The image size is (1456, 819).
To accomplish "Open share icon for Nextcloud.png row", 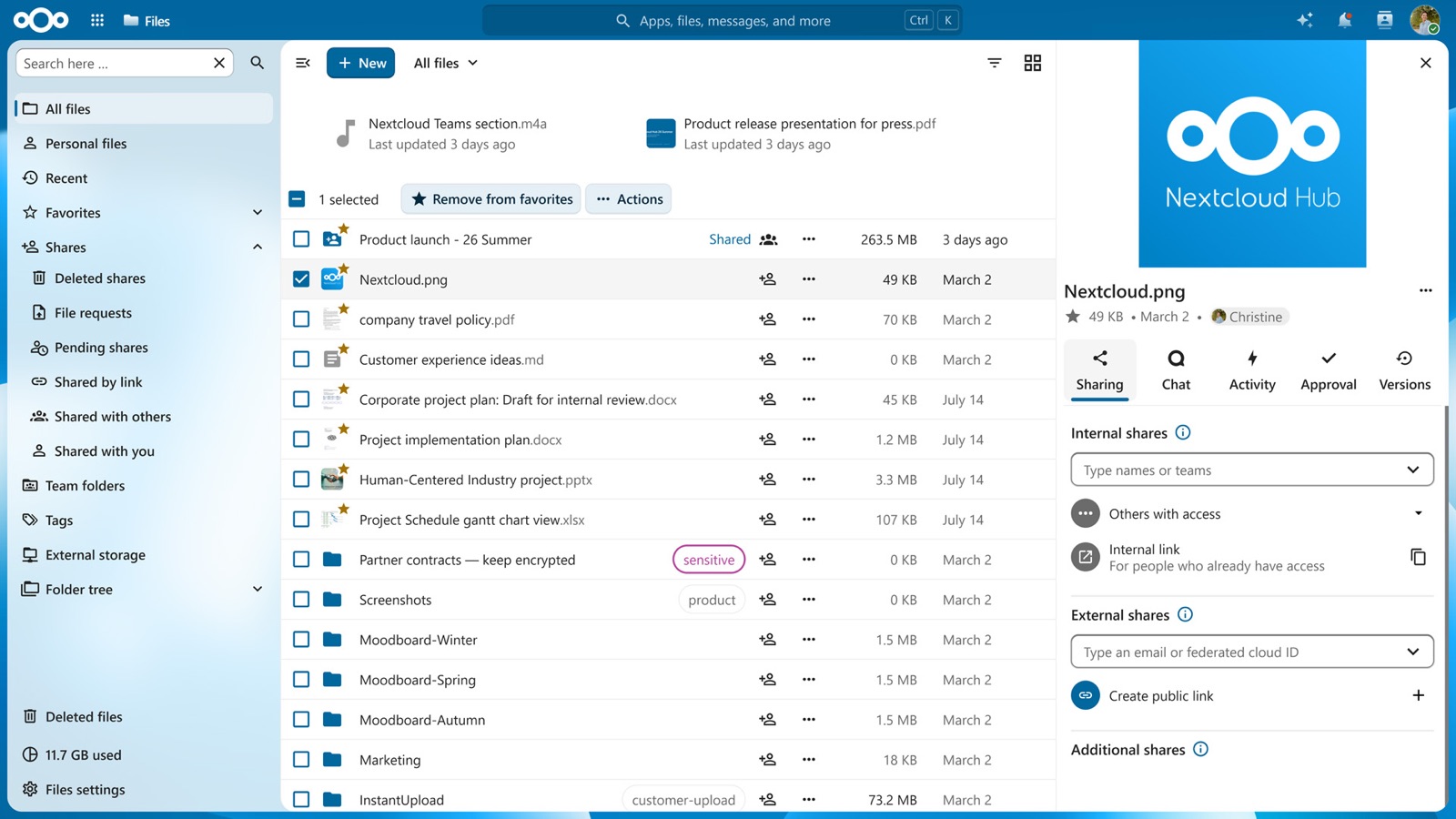I will [768, 279].
